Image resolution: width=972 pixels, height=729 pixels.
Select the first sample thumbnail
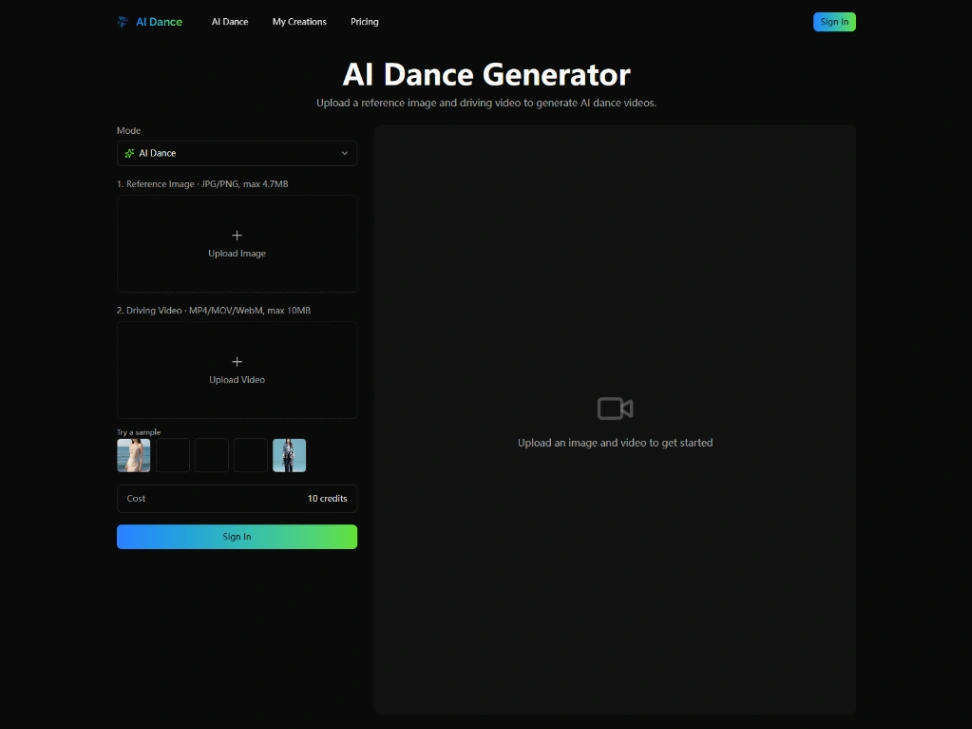click(134, 455)
